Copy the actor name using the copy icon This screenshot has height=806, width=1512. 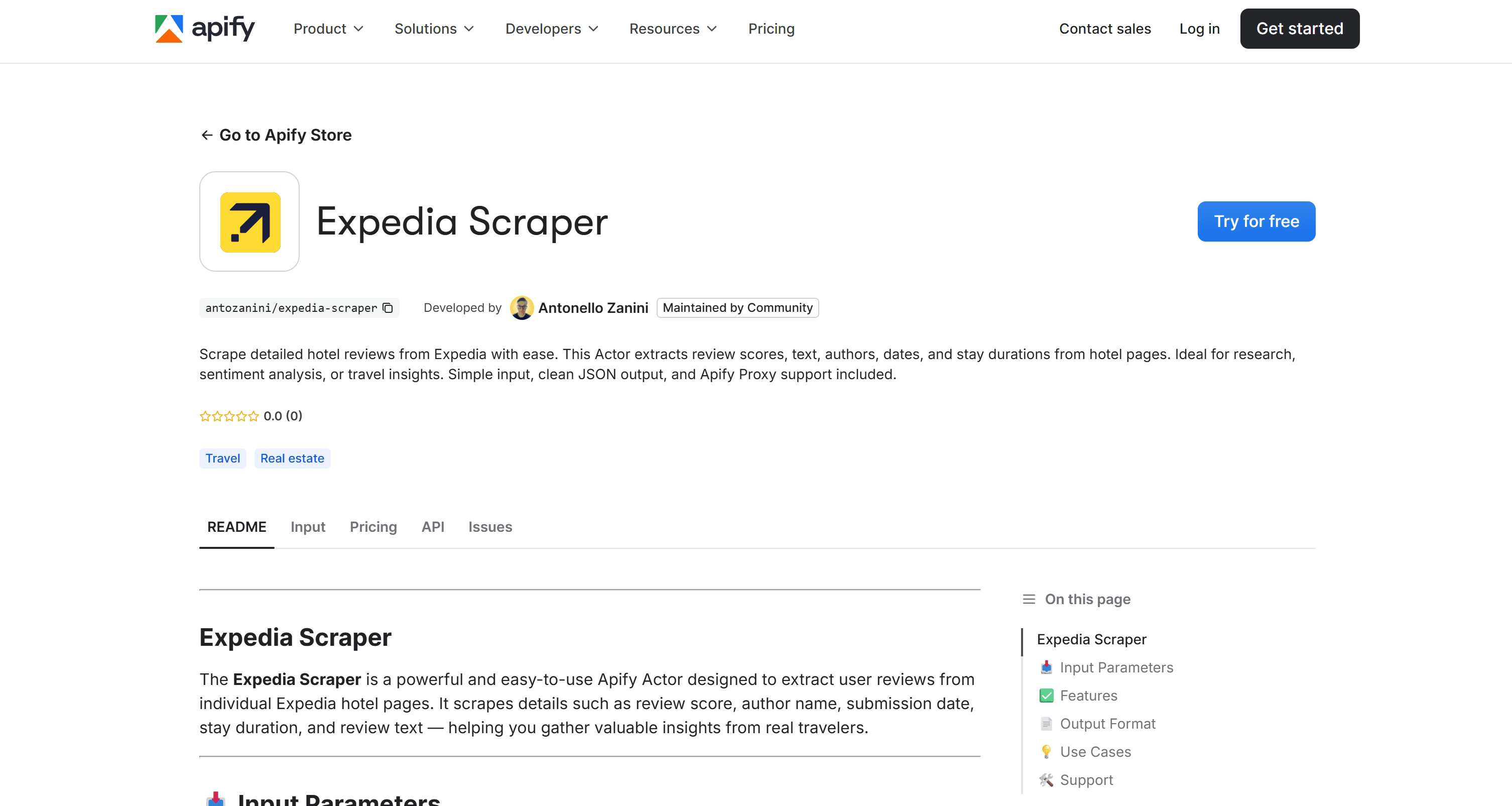pyautogui.click(x=387, y=308)
